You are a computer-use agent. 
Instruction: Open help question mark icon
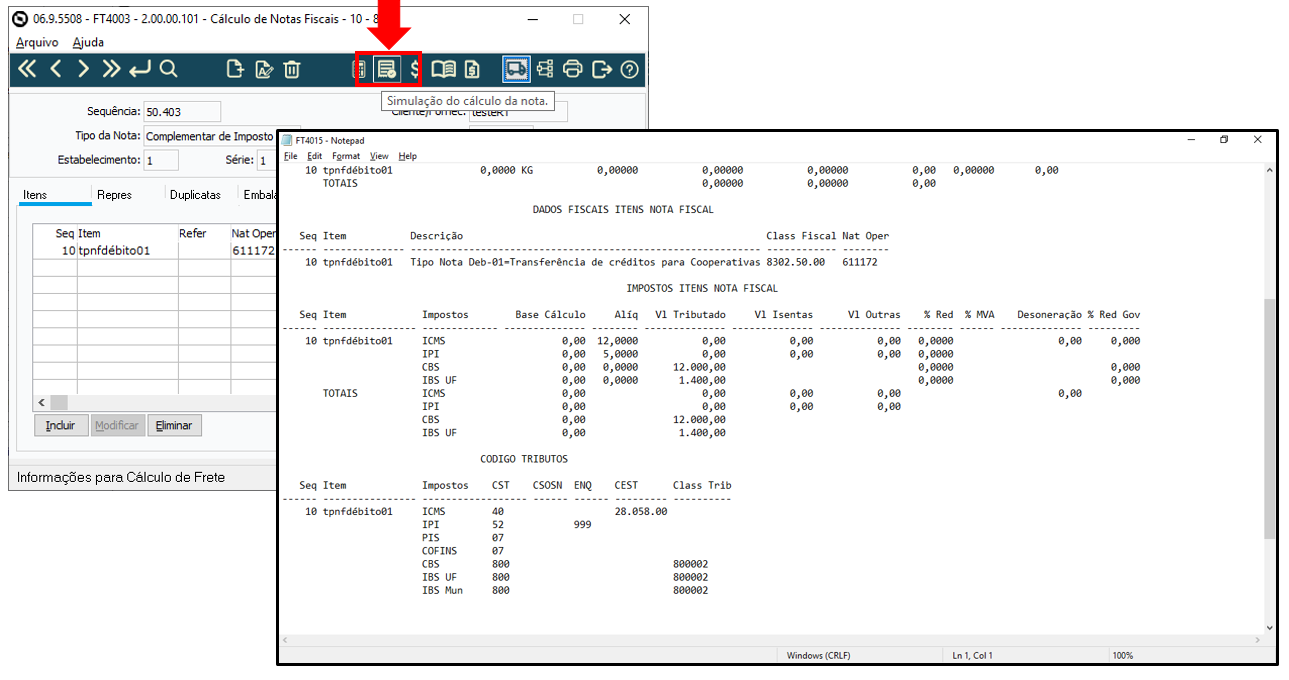point(629,69)
